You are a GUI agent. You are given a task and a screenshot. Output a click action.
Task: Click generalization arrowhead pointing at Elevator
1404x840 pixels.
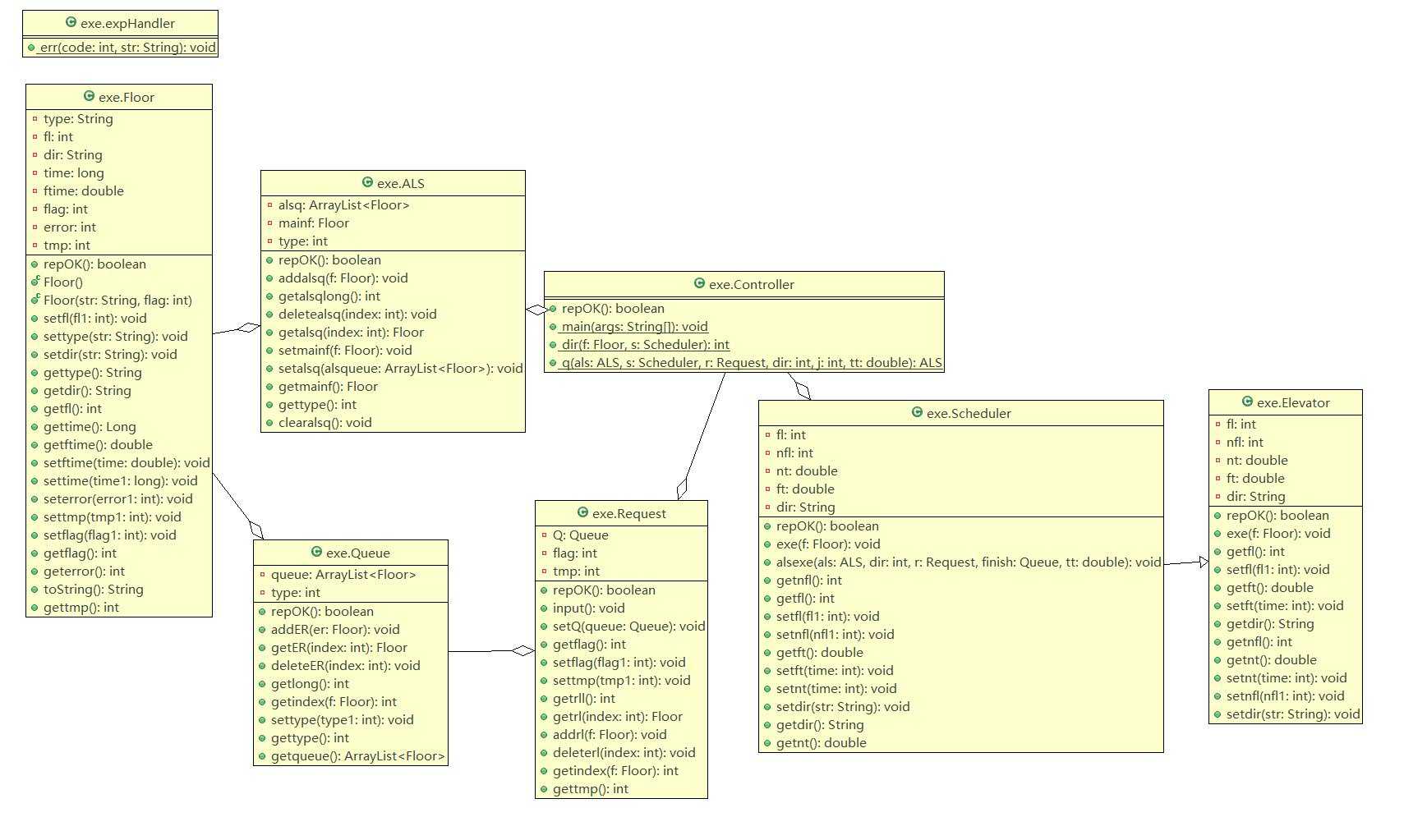(x=1204, y=562)
